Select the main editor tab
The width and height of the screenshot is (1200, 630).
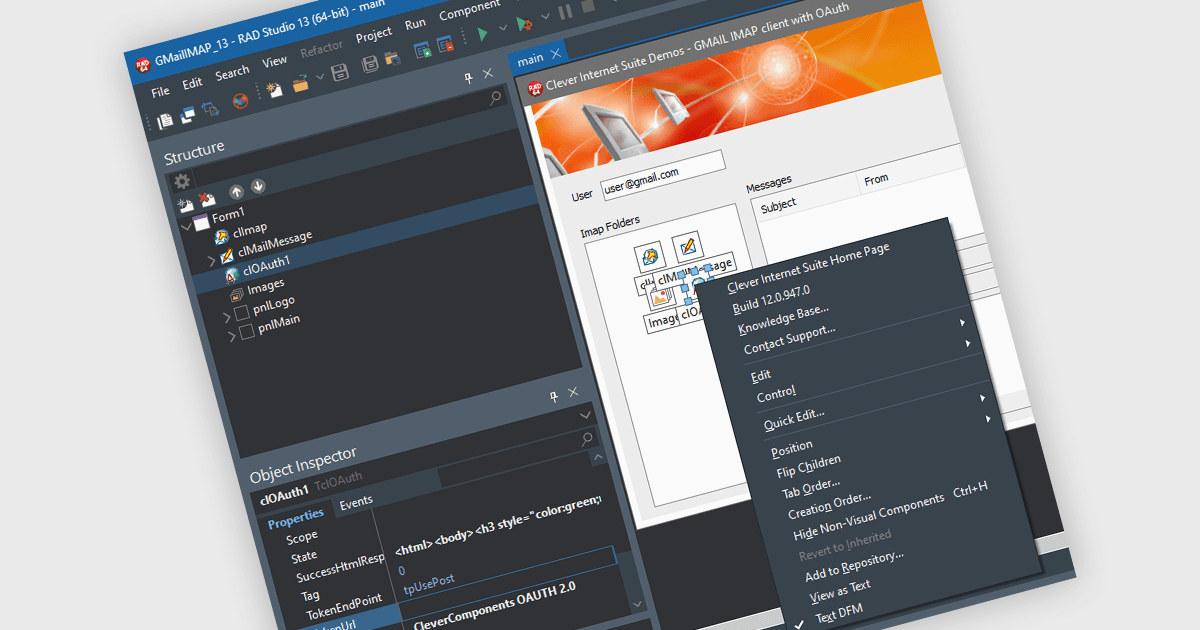tap(530, 59)
